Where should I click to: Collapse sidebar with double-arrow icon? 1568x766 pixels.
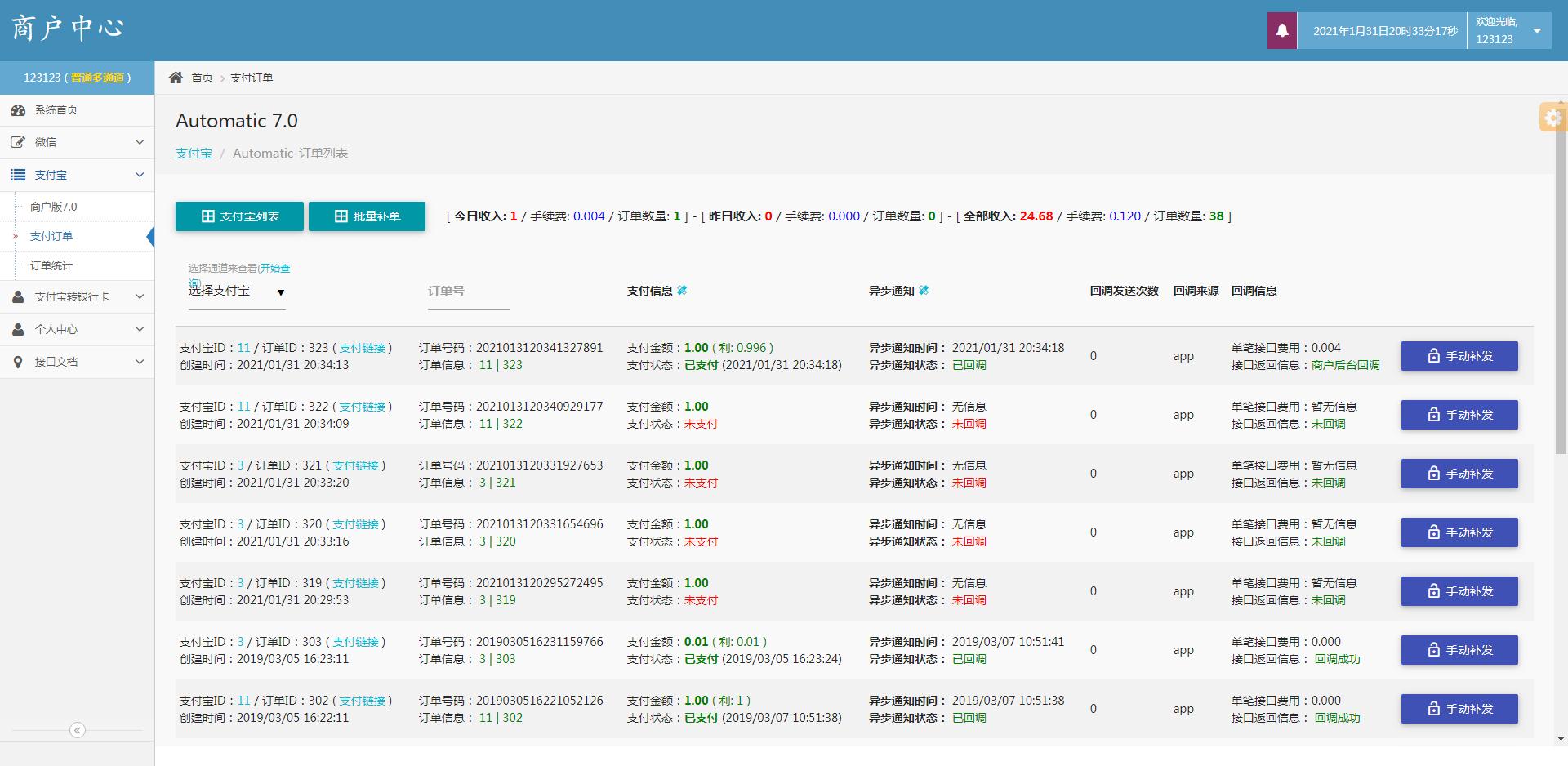(x=78, y=730)
